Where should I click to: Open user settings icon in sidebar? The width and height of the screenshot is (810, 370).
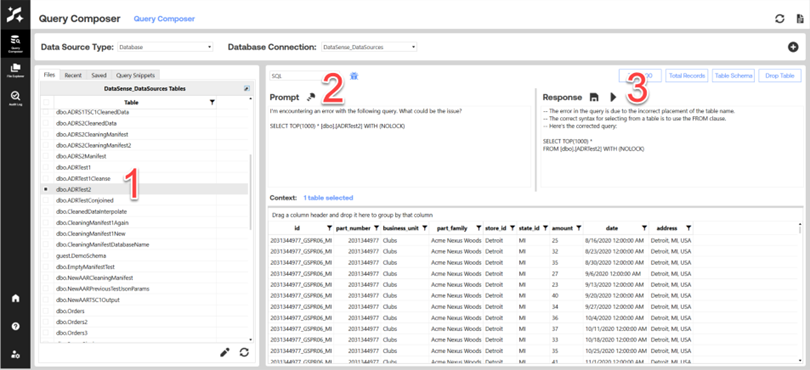click(15, 354)
